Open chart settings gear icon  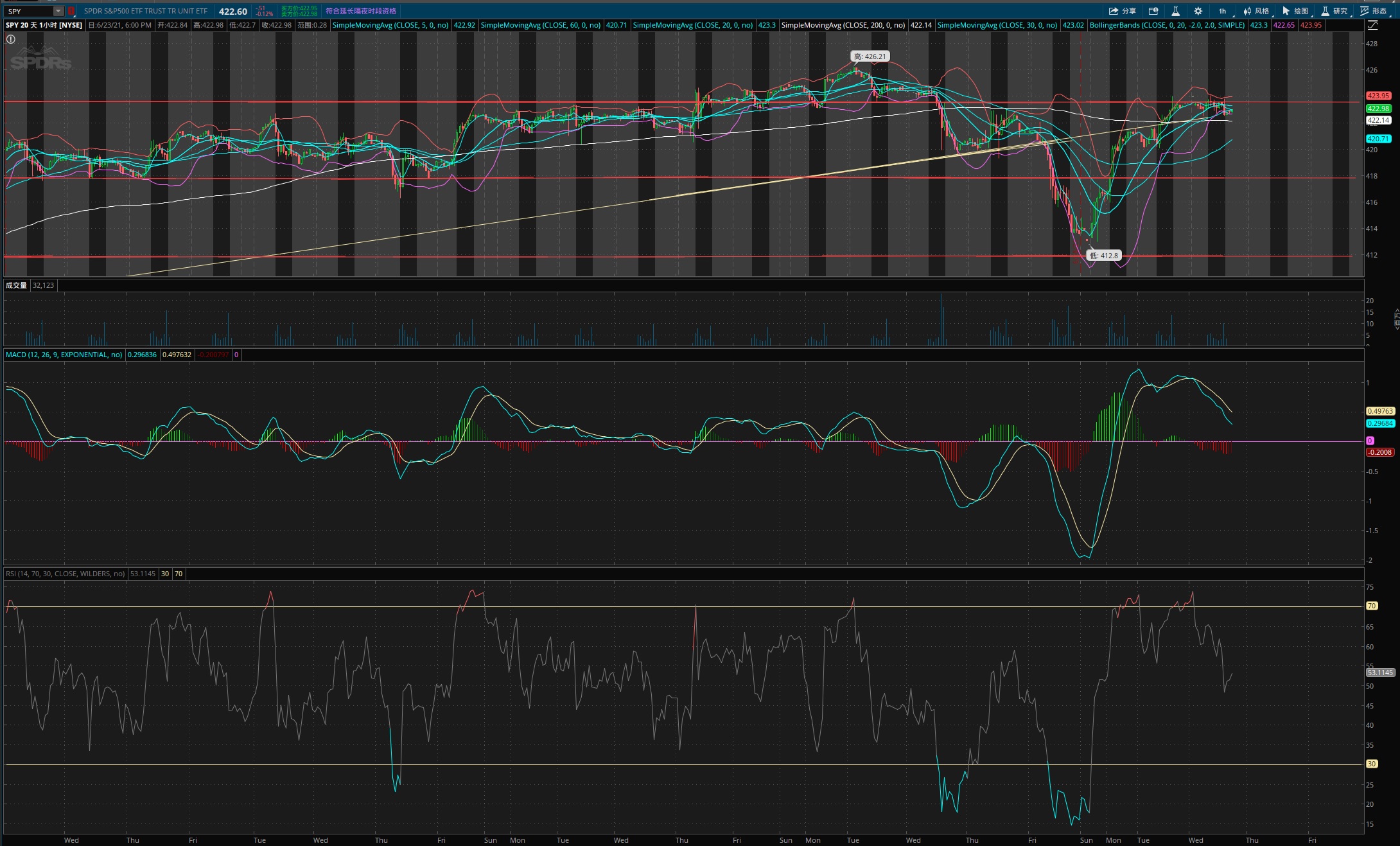click(1198, 11)
